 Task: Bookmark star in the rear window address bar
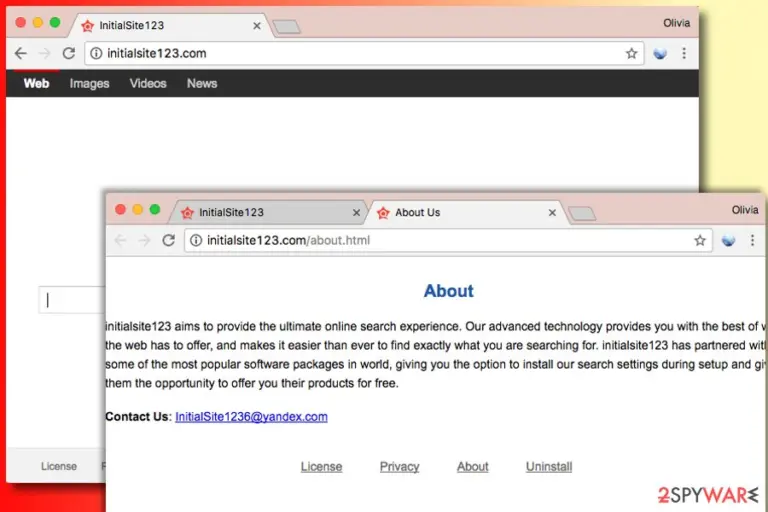(x=631, y=53)
